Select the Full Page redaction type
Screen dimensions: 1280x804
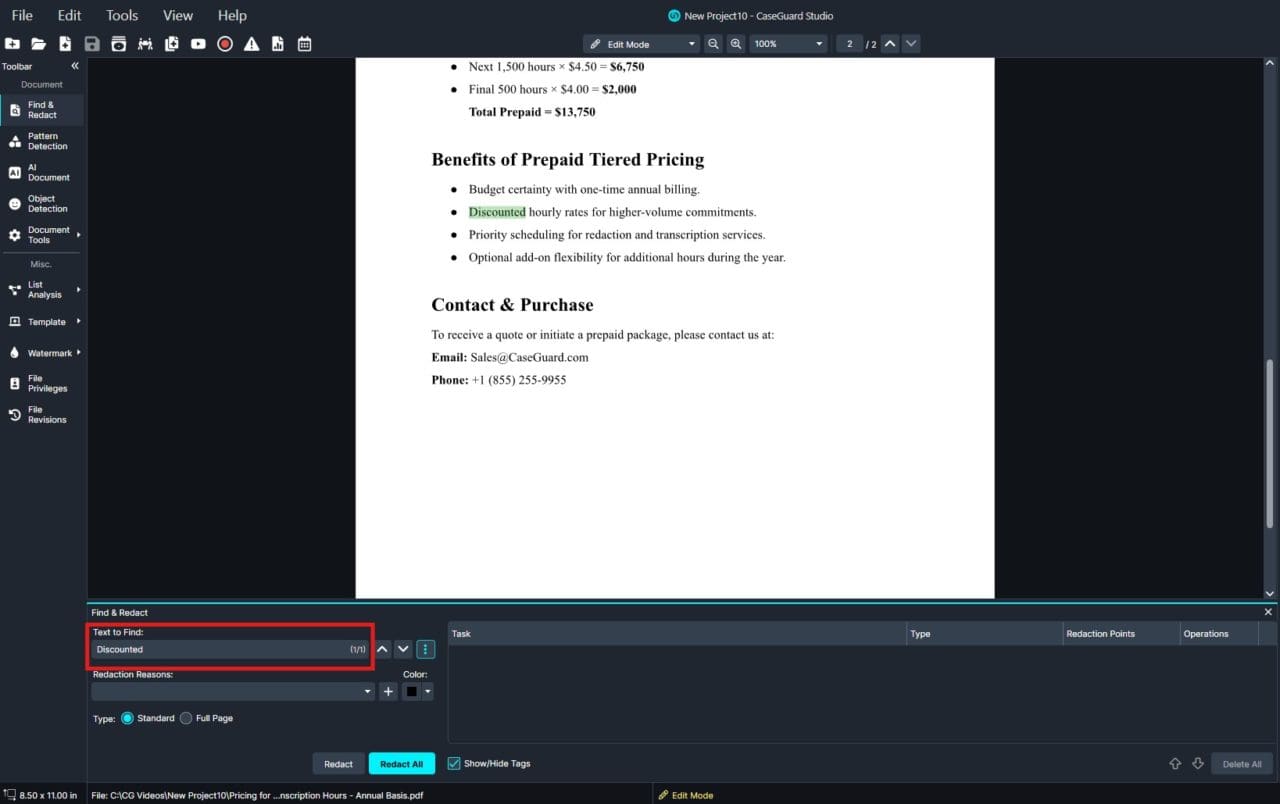(186, 718)
